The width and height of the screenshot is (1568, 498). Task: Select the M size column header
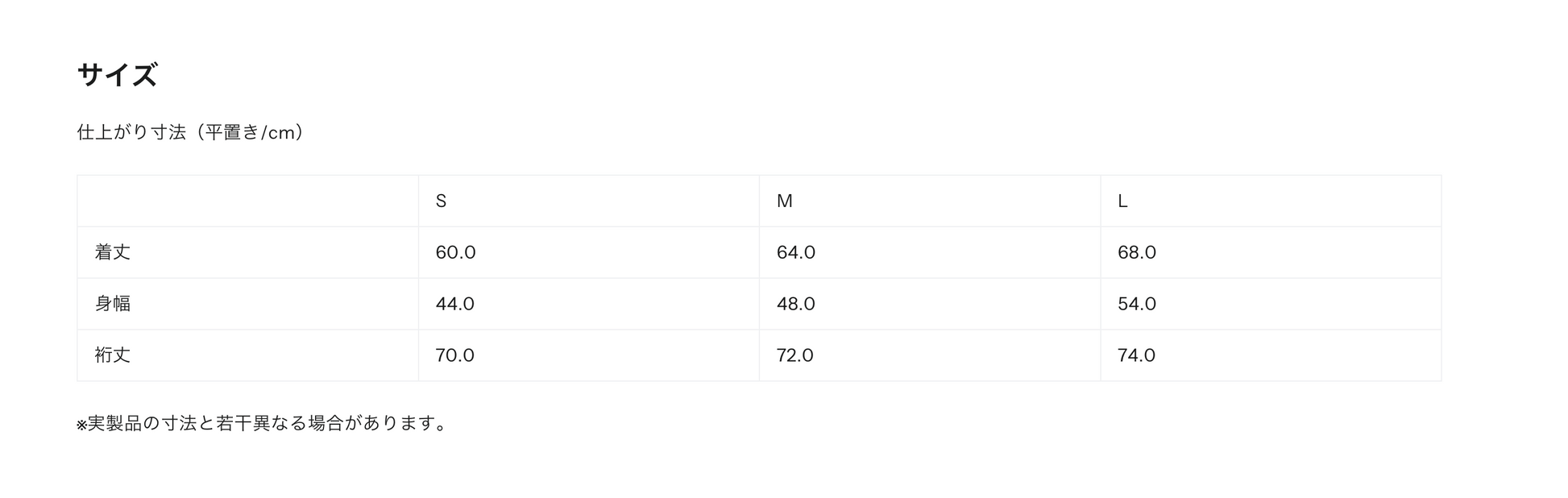coord(784,201)
